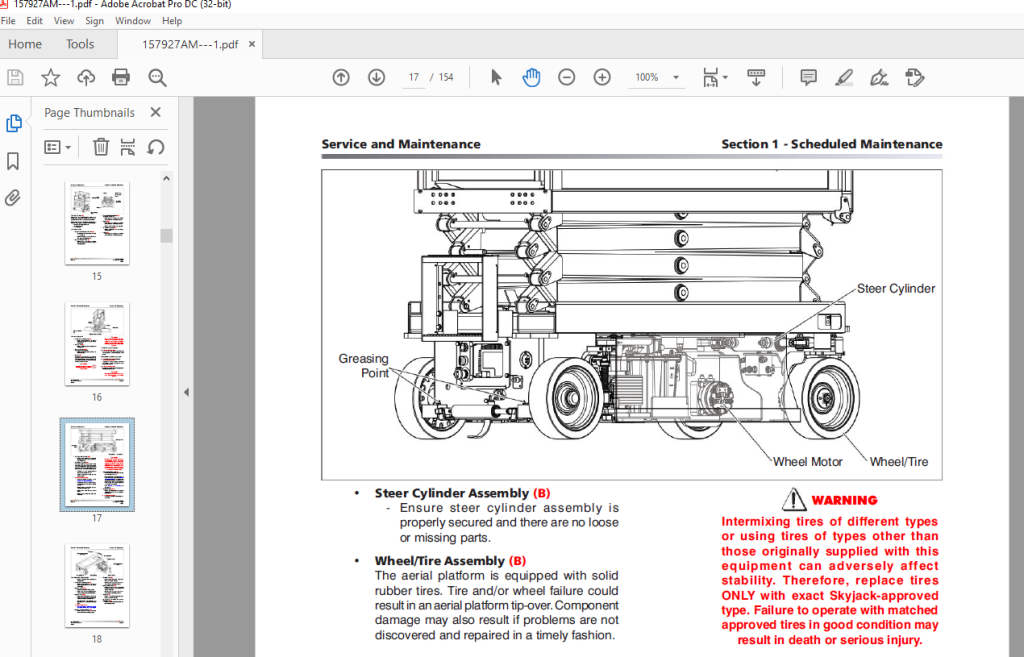This screenshot has height=657, width=1024.
Task: Zoom in with plus icon
Action: tap(601, 78)
